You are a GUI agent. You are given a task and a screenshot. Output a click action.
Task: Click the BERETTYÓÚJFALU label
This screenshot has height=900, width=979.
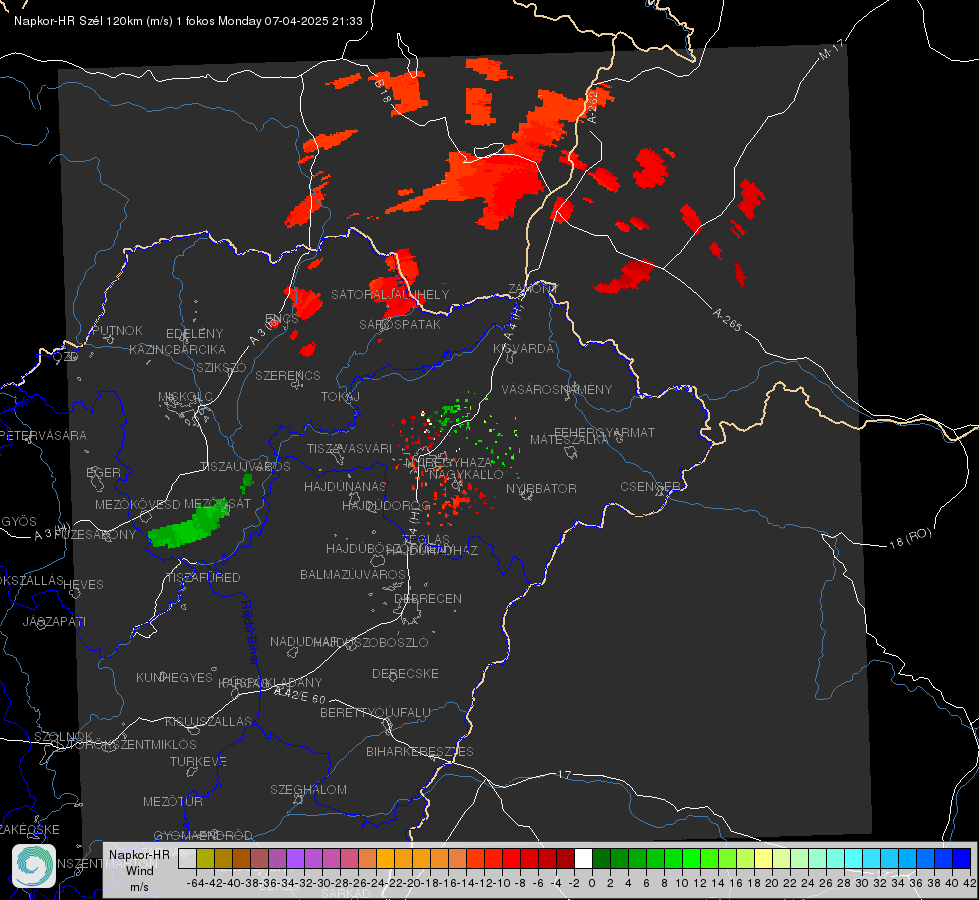pyautogui.click(x=375, y=712)
